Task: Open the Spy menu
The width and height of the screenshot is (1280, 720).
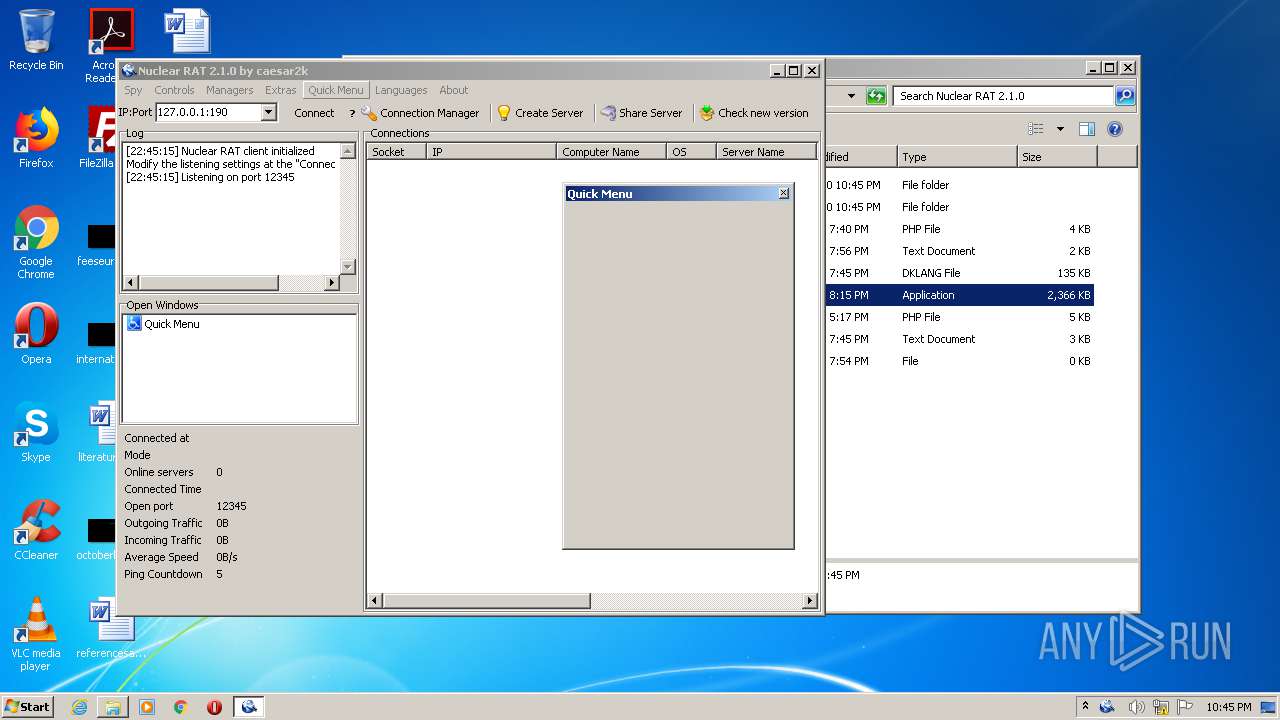Action: click(x=133, y=90)
